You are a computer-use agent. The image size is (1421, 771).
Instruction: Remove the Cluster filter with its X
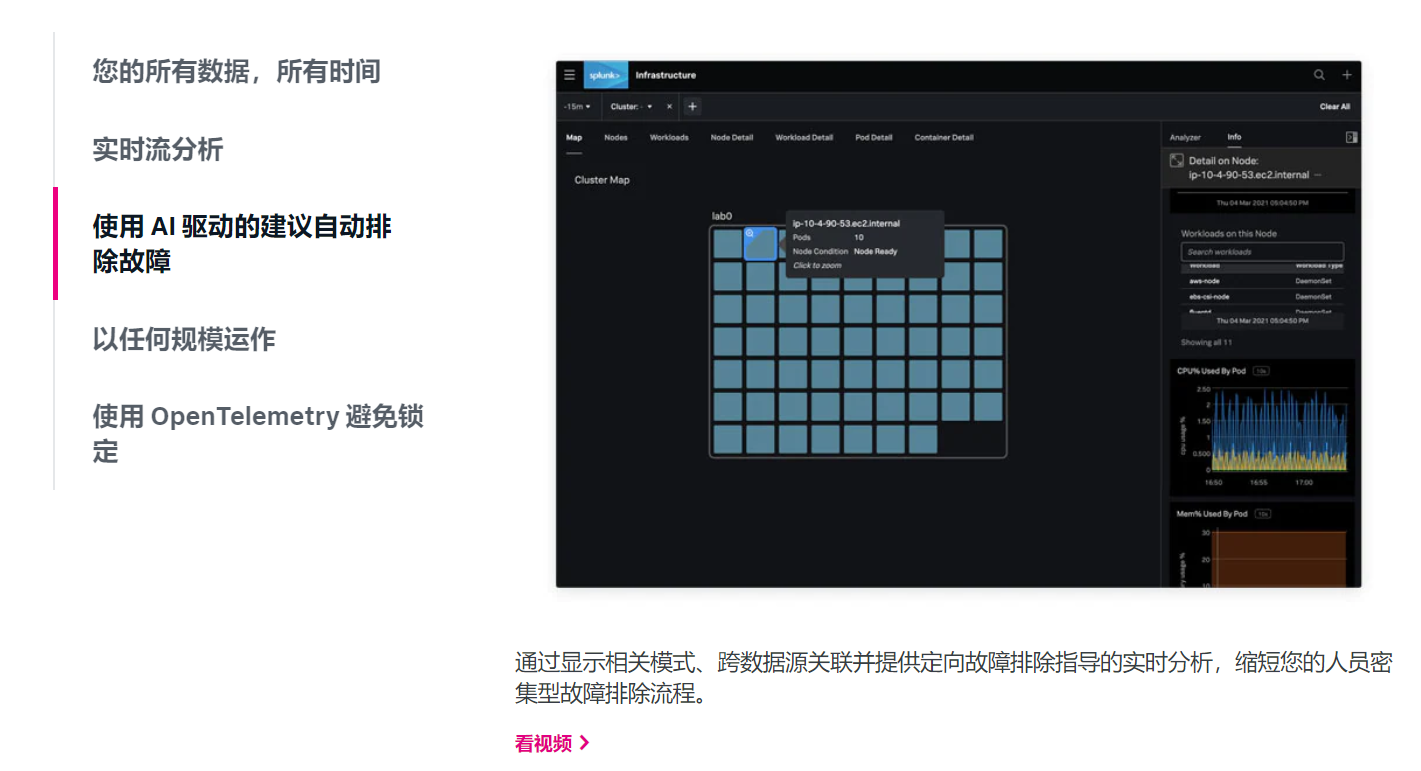point(669,106)
